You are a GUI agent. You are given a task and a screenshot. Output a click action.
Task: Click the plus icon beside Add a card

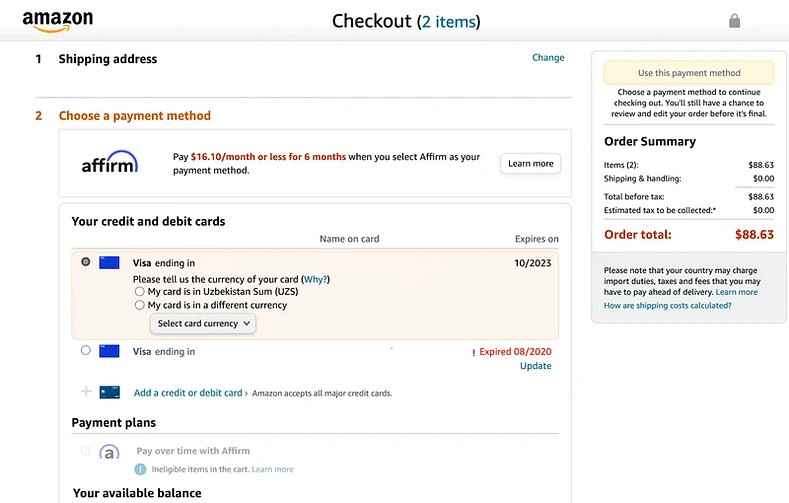(86, 392)
